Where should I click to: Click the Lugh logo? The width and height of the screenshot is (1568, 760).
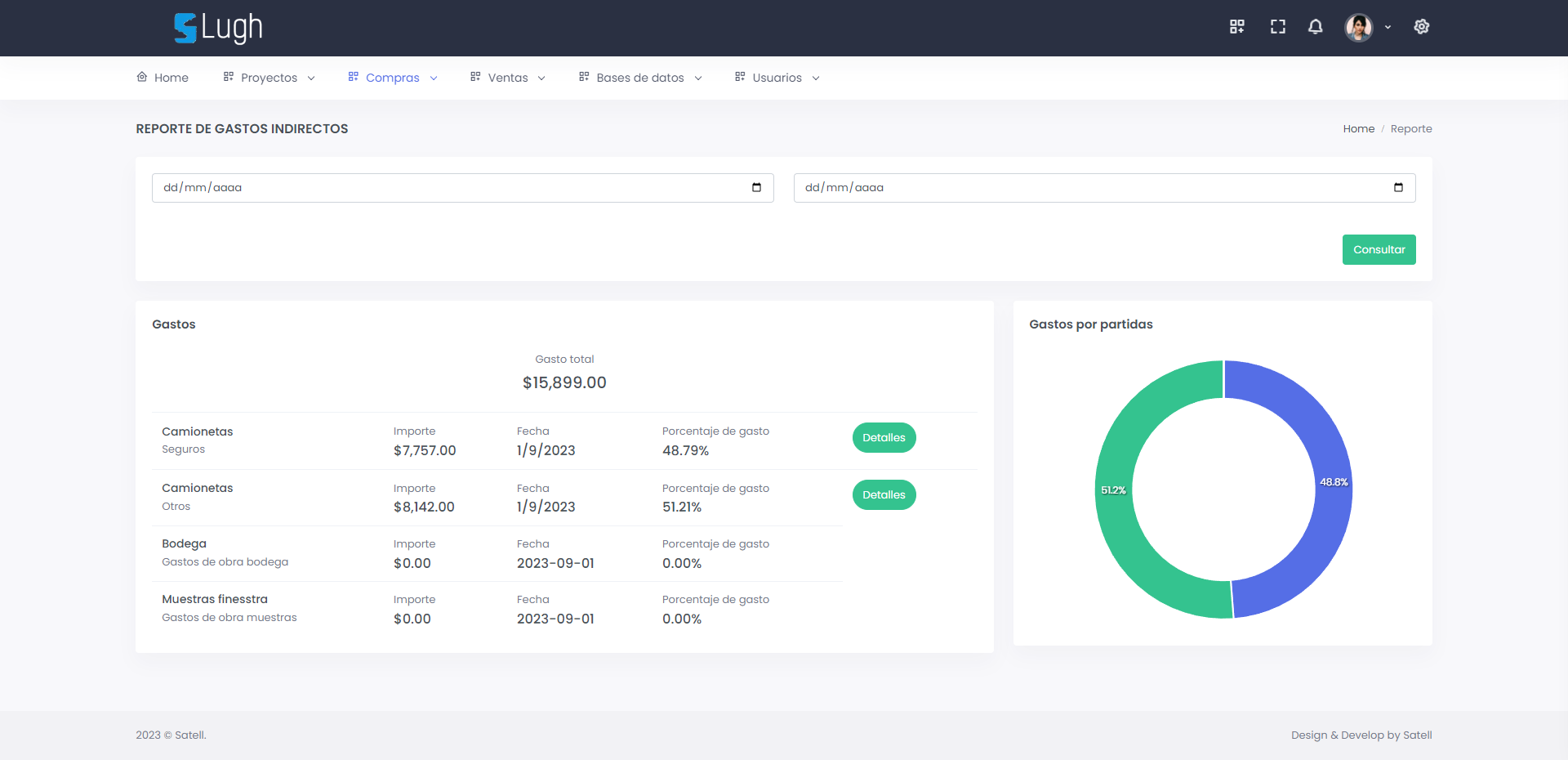(218, 28)
